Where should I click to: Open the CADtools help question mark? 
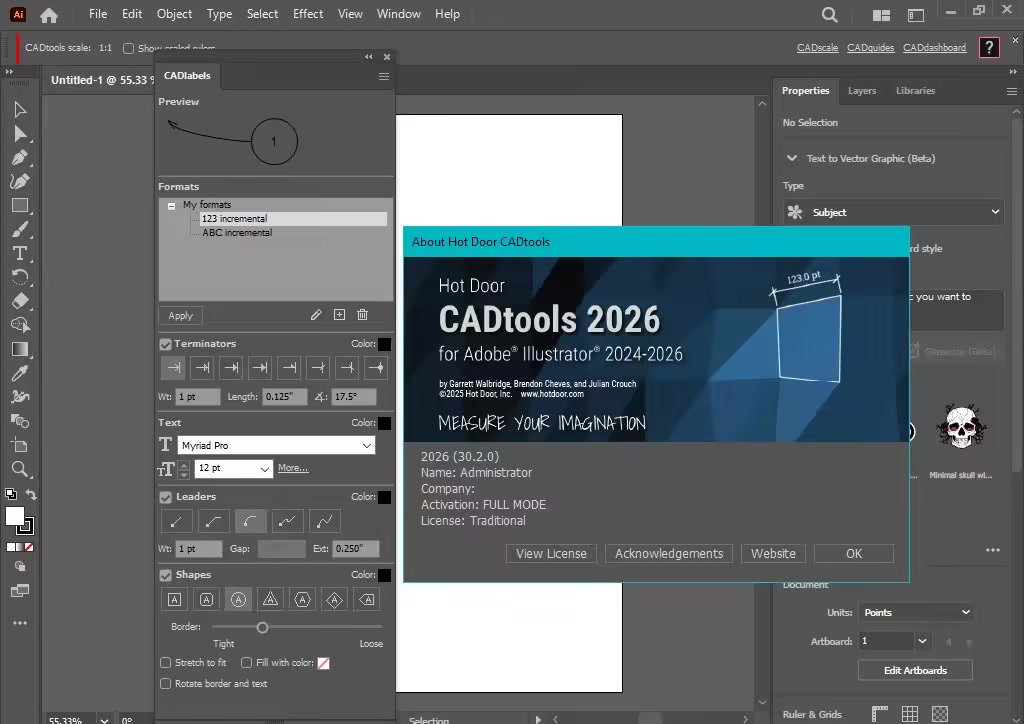(988, 47)
